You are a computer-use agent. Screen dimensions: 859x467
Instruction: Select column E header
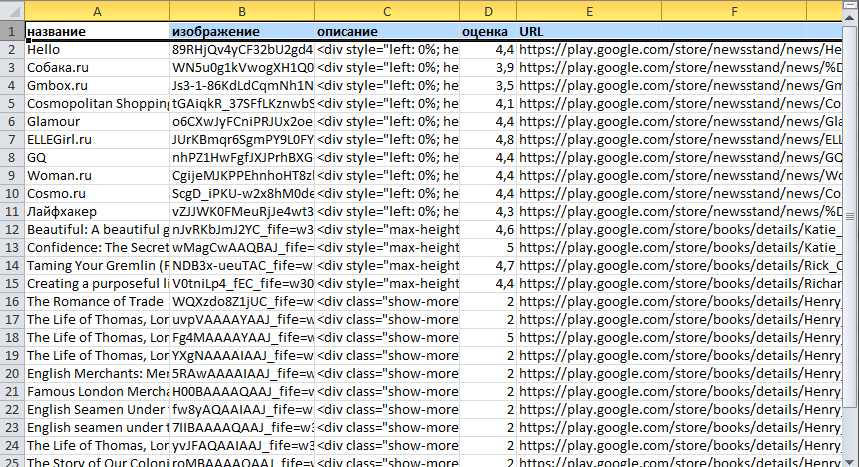tap(589, 11)
